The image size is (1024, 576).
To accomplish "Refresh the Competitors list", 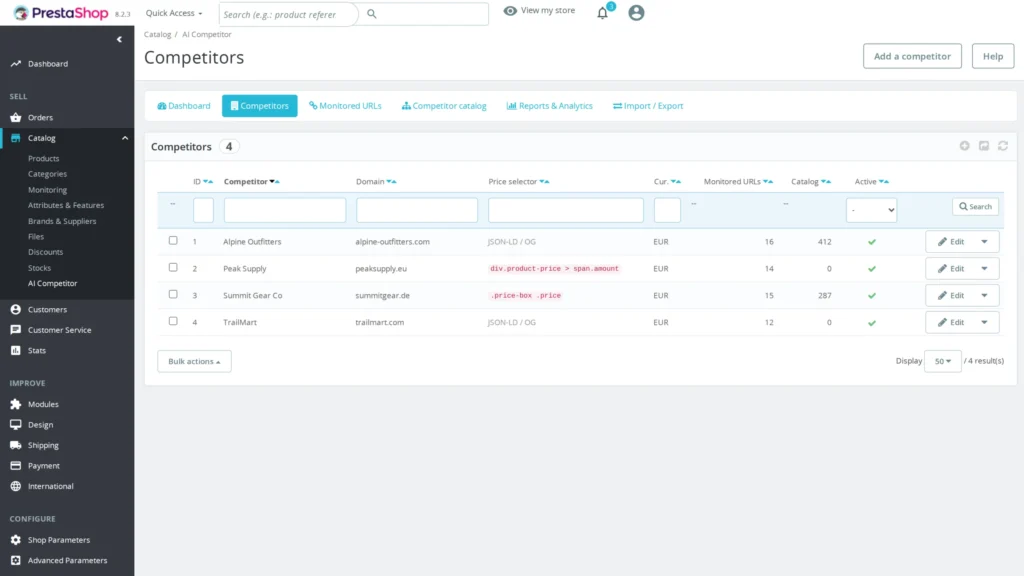I will tap(1003, 146).
